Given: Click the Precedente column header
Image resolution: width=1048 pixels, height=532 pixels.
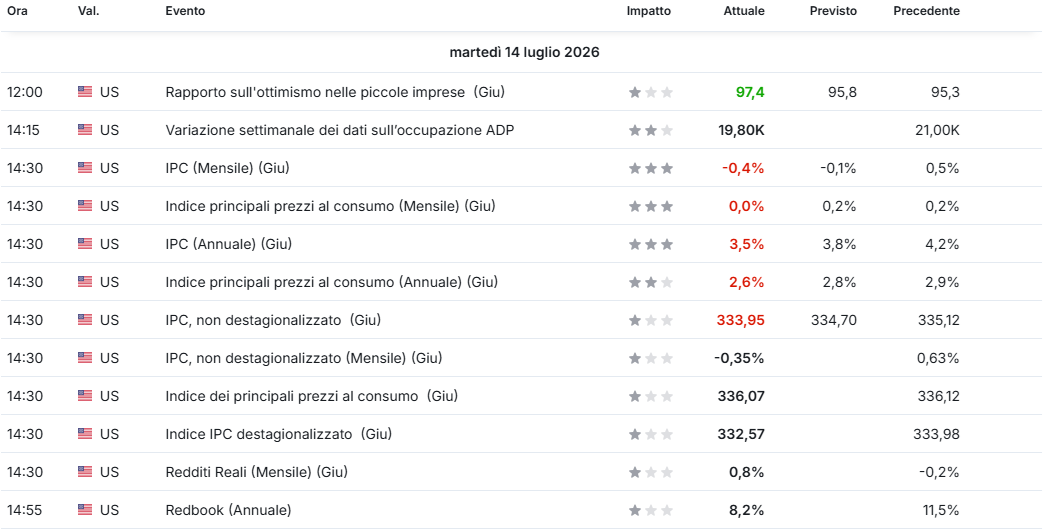Looking at the screenshot, I should coord(926,11).
